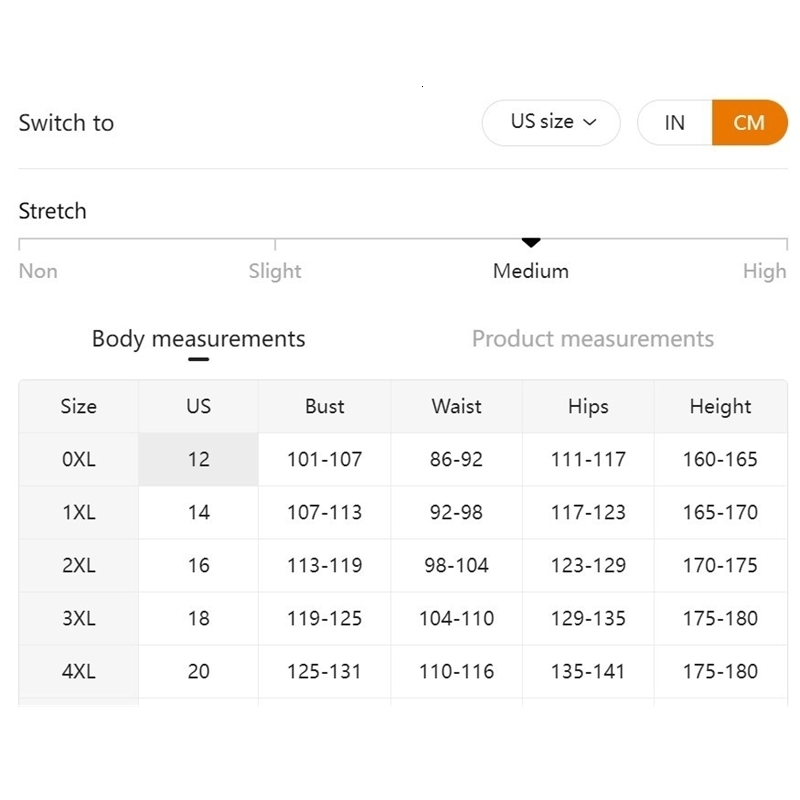Click the Slight stretch label

pos(275,271)
